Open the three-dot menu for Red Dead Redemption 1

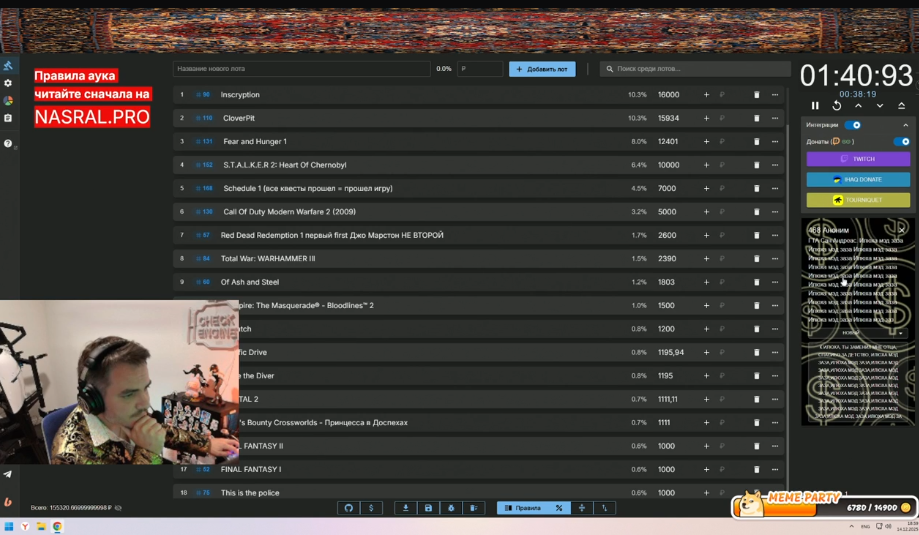click(775, 235)
